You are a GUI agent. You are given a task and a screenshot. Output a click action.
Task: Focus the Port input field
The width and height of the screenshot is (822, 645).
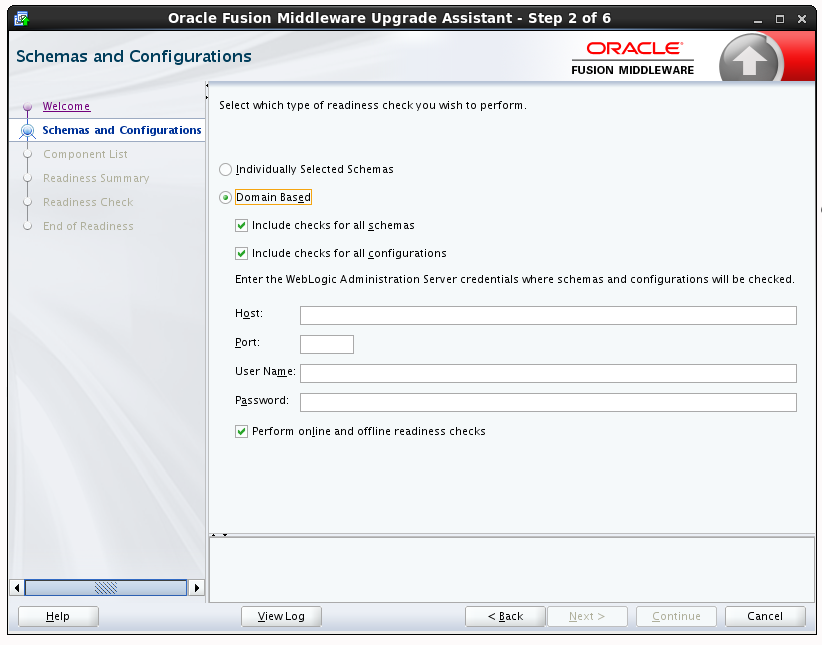327,345
